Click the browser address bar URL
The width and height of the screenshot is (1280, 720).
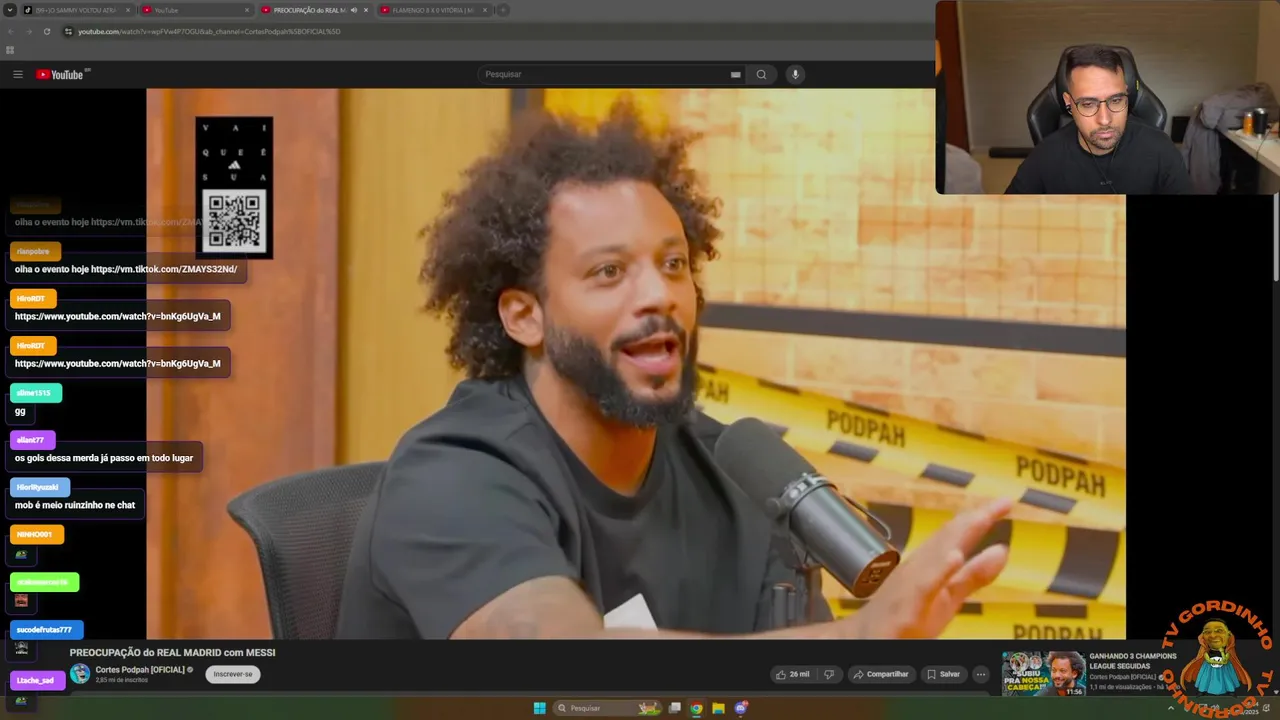click(x=210, y=31)
